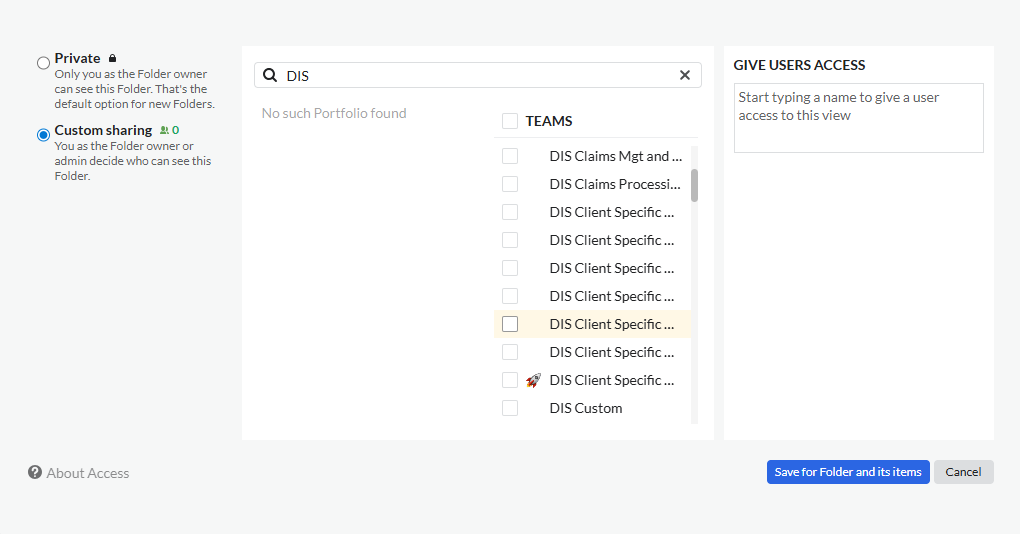The width and height of the screenshot is (1020, 534).
Task: Select the Private radio option
Action: pyautogui.click(x=43, y=63)
